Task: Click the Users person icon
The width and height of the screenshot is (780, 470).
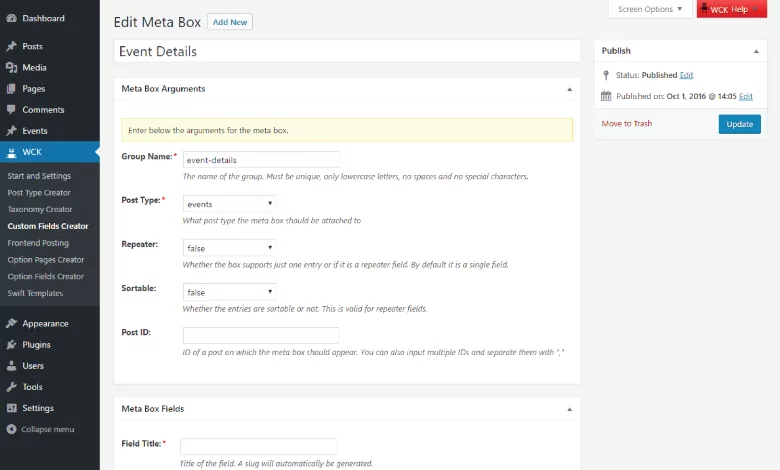Action: [11, 366]
